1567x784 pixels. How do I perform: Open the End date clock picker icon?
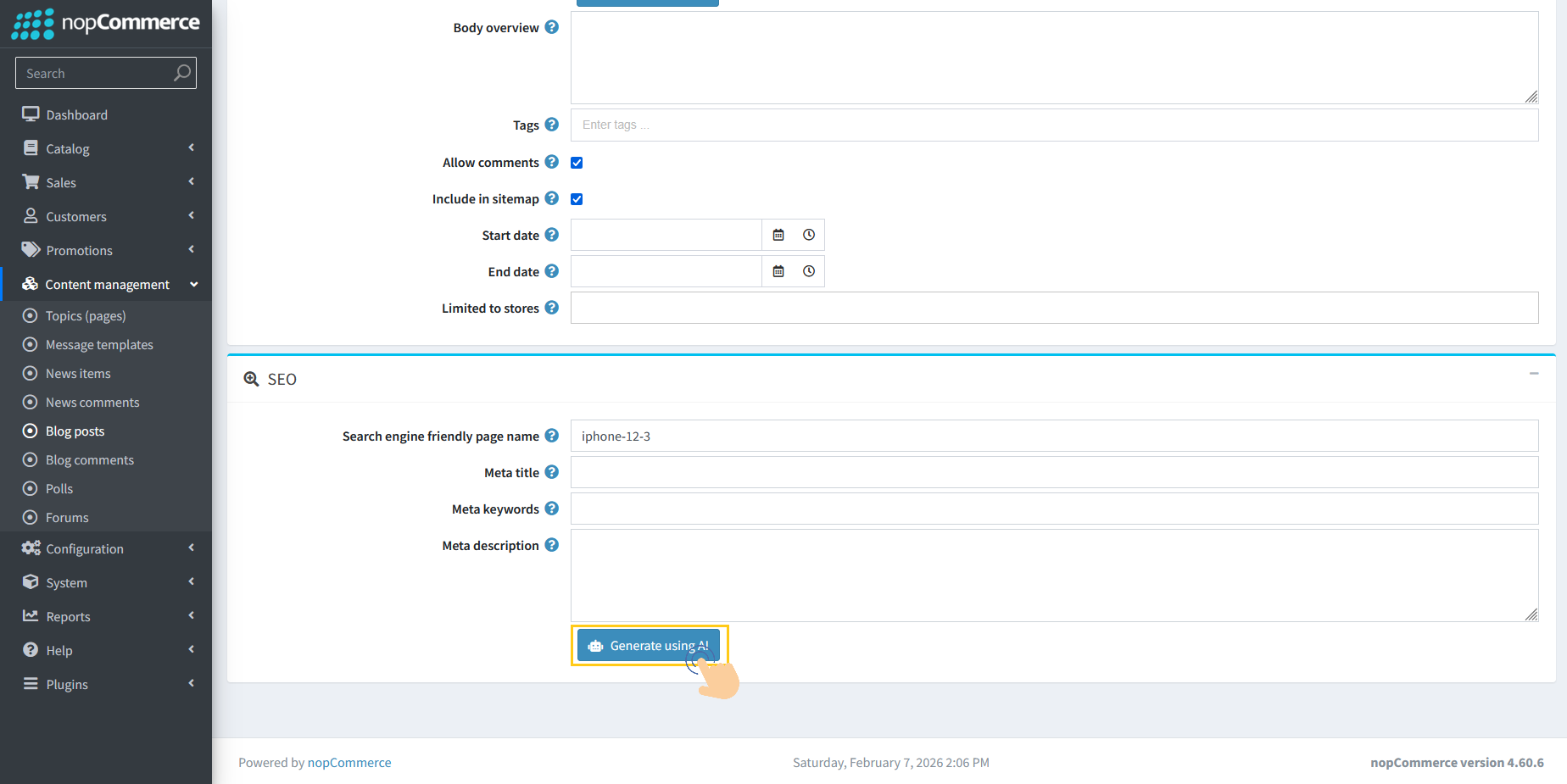[x=808, y=271]
